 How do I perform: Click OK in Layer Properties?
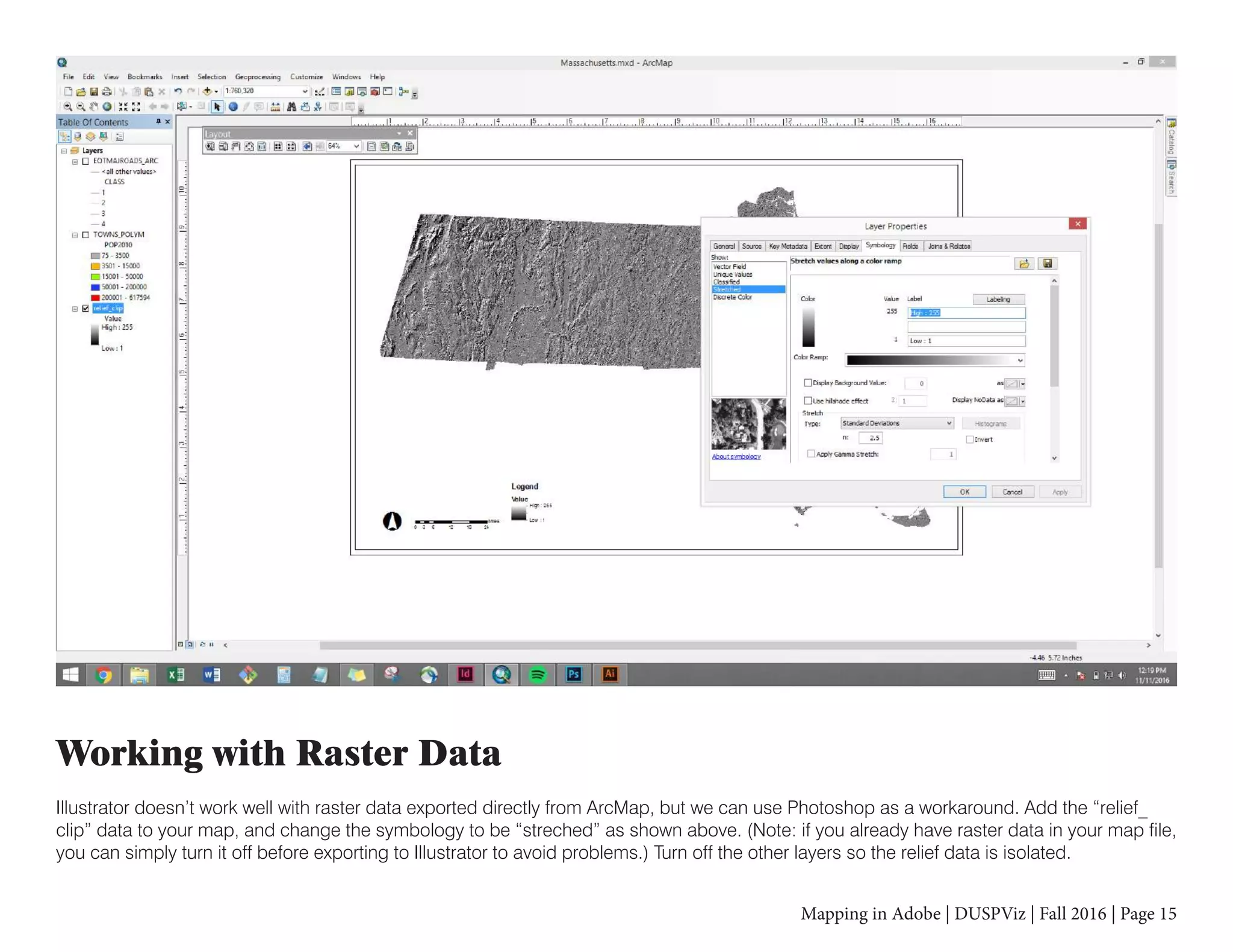[964, 492]
